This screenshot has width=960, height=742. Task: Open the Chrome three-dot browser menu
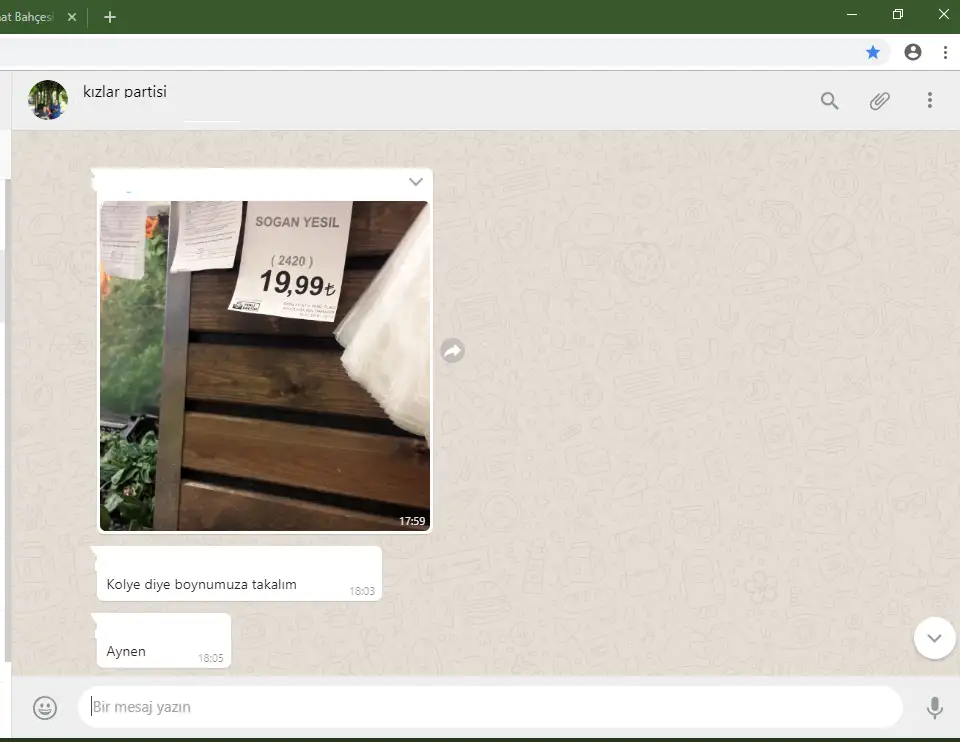click(945, 52)
